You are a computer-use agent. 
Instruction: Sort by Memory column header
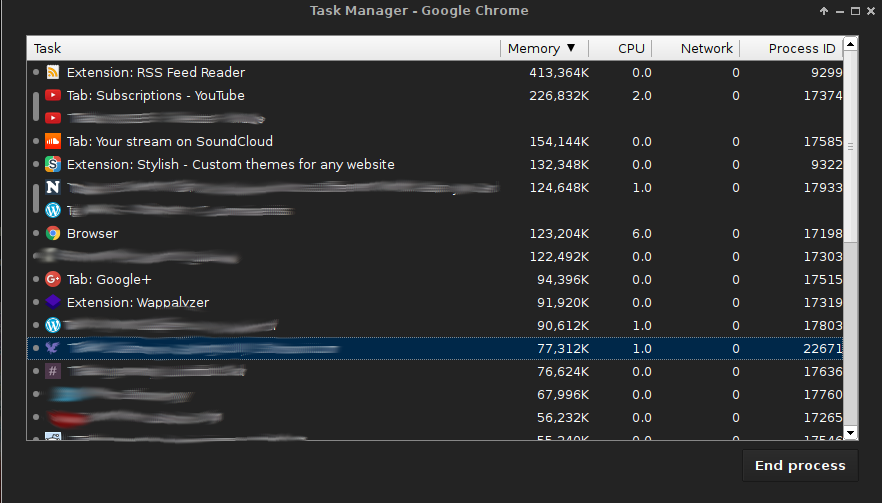[541, 48]
